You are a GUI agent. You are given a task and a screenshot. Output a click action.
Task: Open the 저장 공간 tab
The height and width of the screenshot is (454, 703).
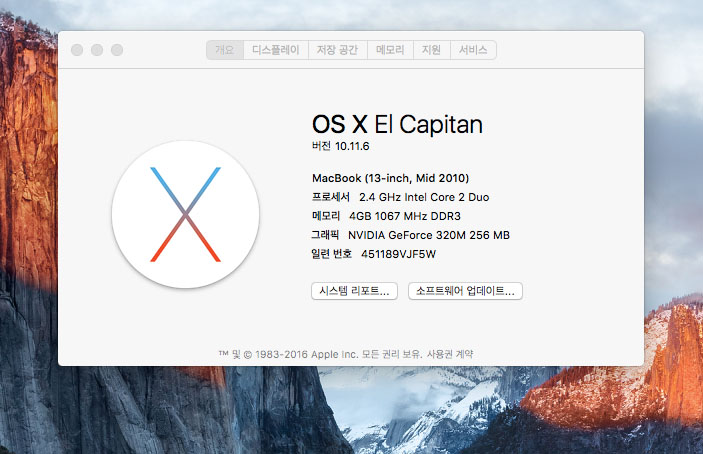tap(336, 50)
